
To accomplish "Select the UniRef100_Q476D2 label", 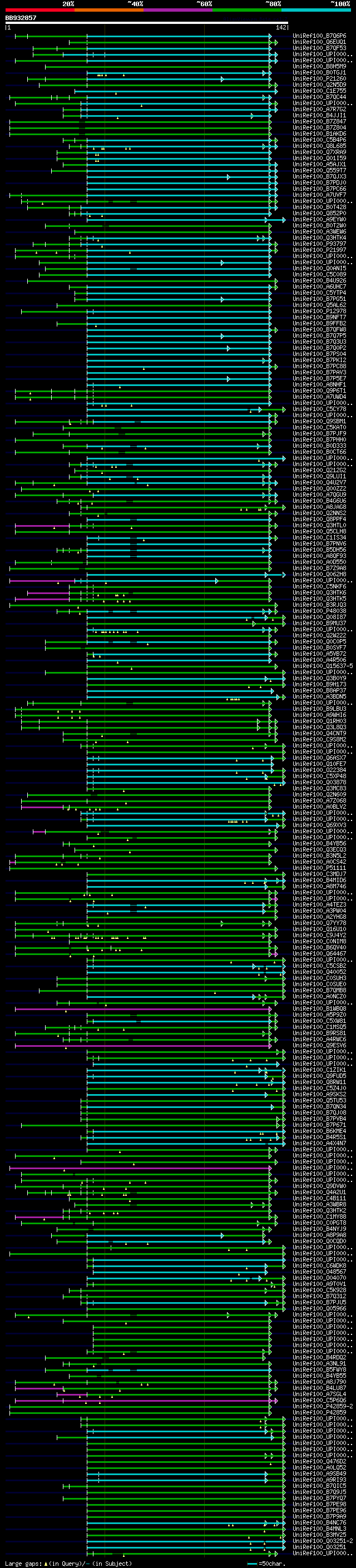I will pos(319,1461).
